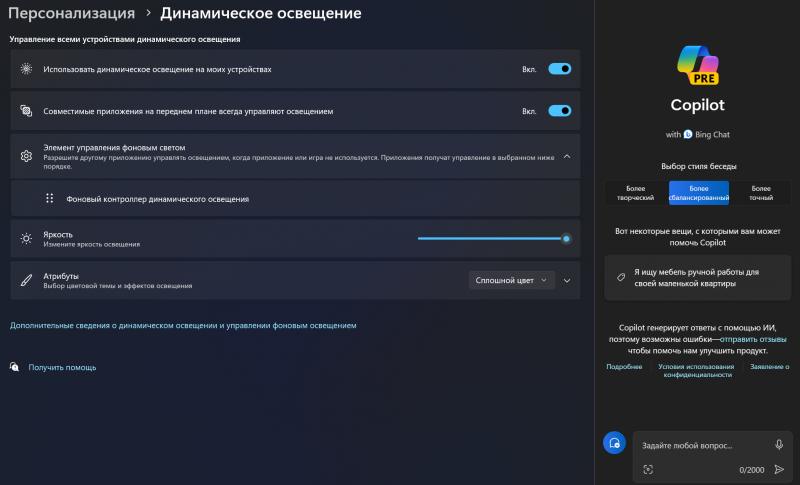The width and height of the screenshot is (800, 485).
Task: Expand the Атрибуты section chevron
Action: tap(567, 281)
